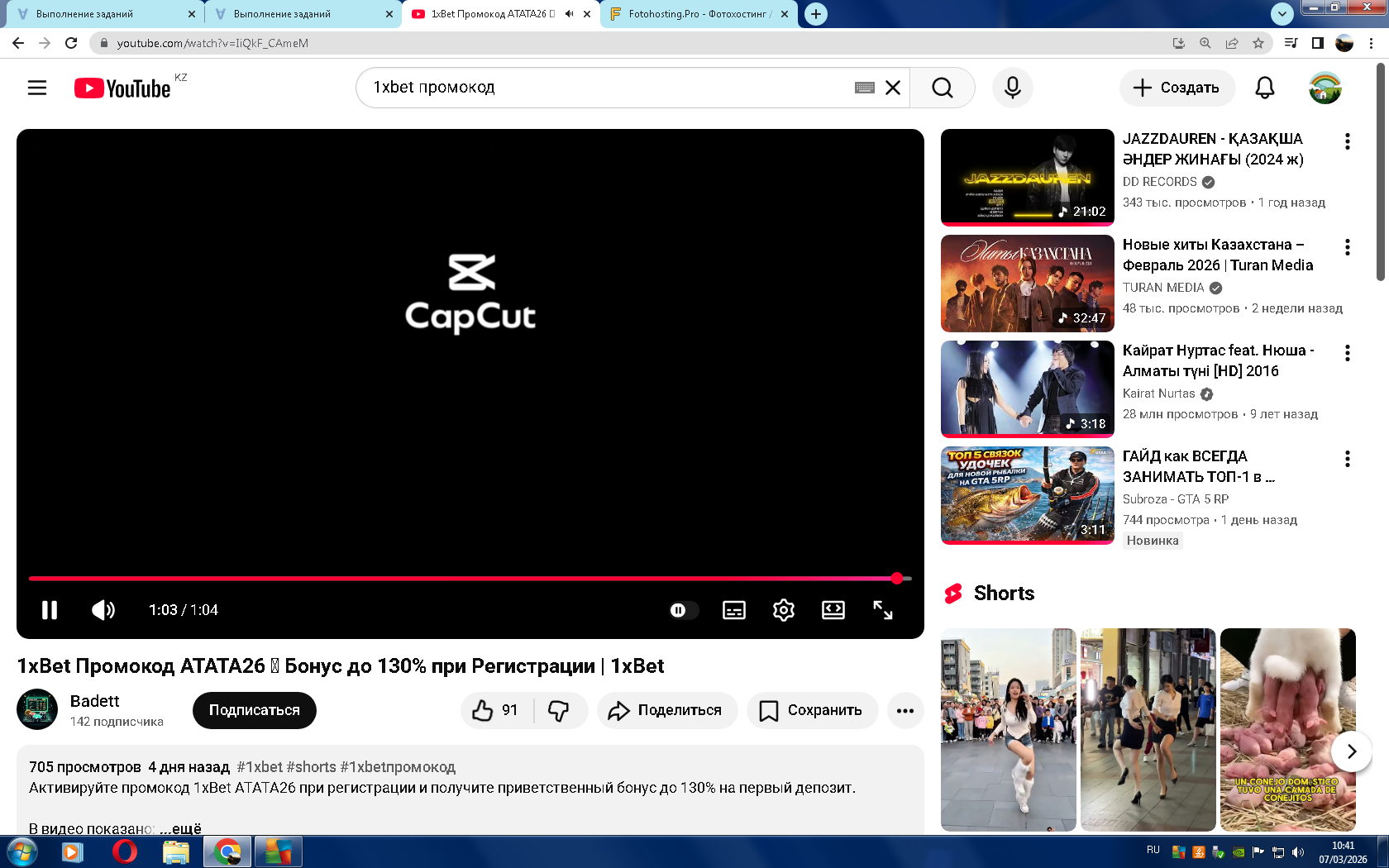Screen dimensions: 1389x868
Task: Clear the search query with the X
Action: [x=893, y=88]
